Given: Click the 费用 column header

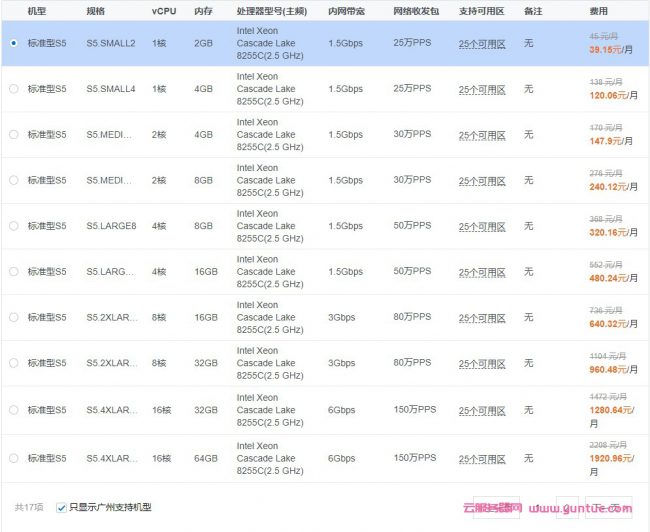Looking at the screenshot, I should (x=598, y=10).
